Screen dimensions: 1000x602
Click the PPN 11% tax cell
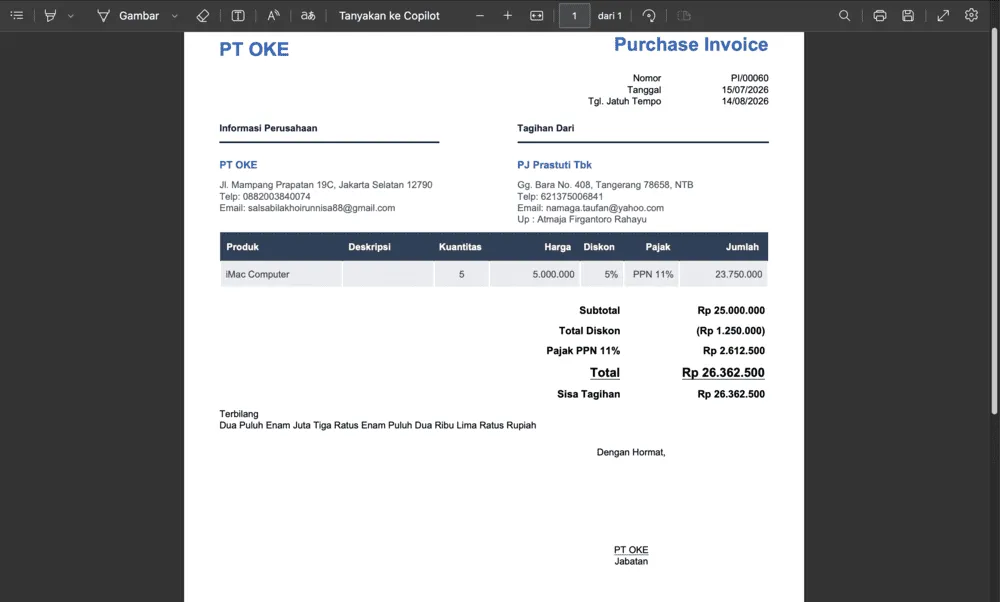click(x=652, y=274)
